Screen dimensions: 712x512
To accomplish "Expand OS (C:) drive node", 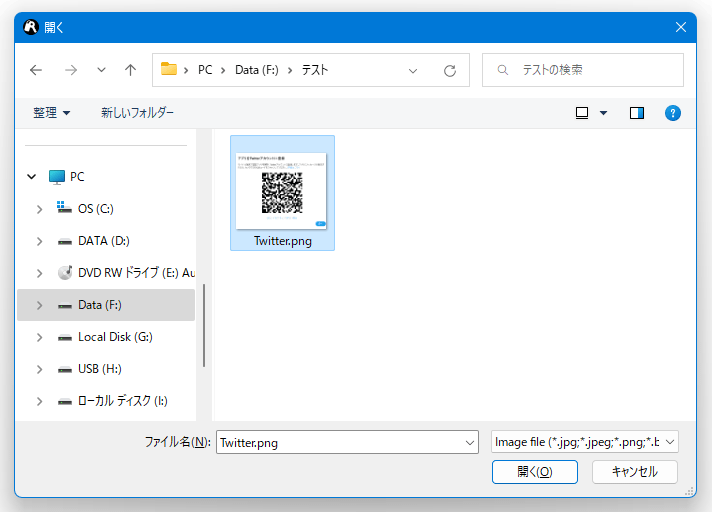I will coord(40,209).
